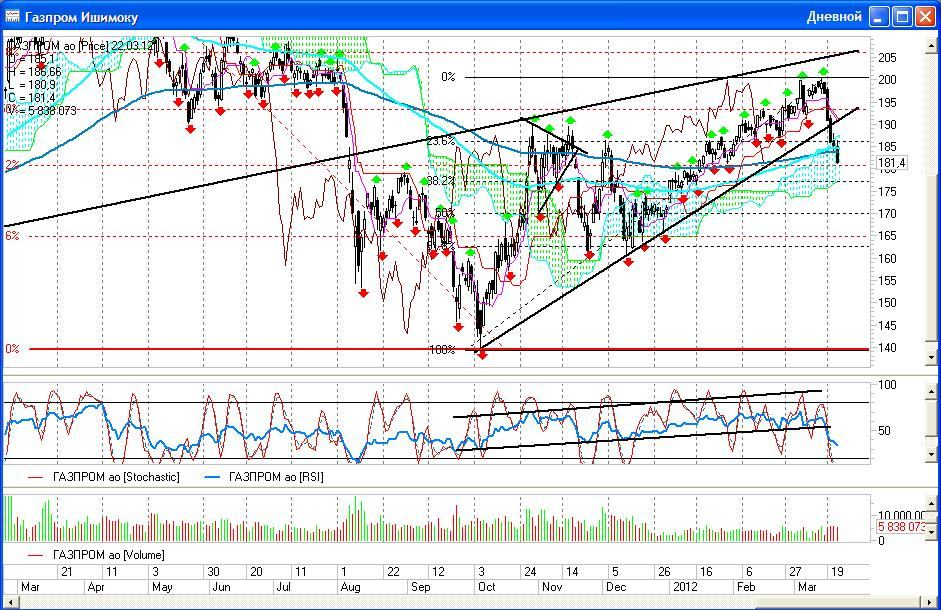Click the boxed current price marker 181,4 on the price axis
Viewport: 941px width, 610px height.
click(891, 163)
